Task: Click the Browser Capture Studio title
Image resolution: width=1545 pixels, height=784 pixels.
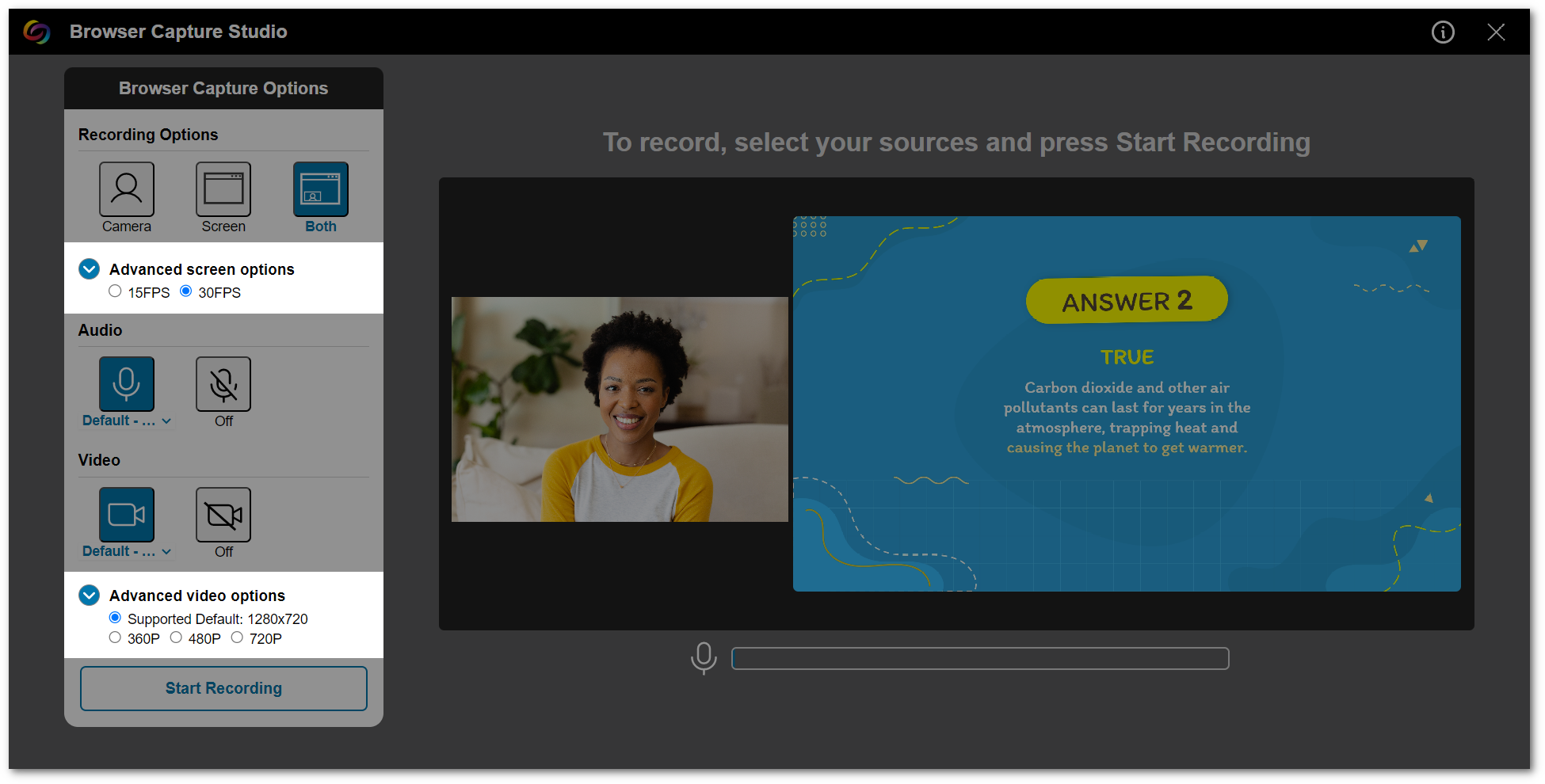Action: tap(178, 32)
